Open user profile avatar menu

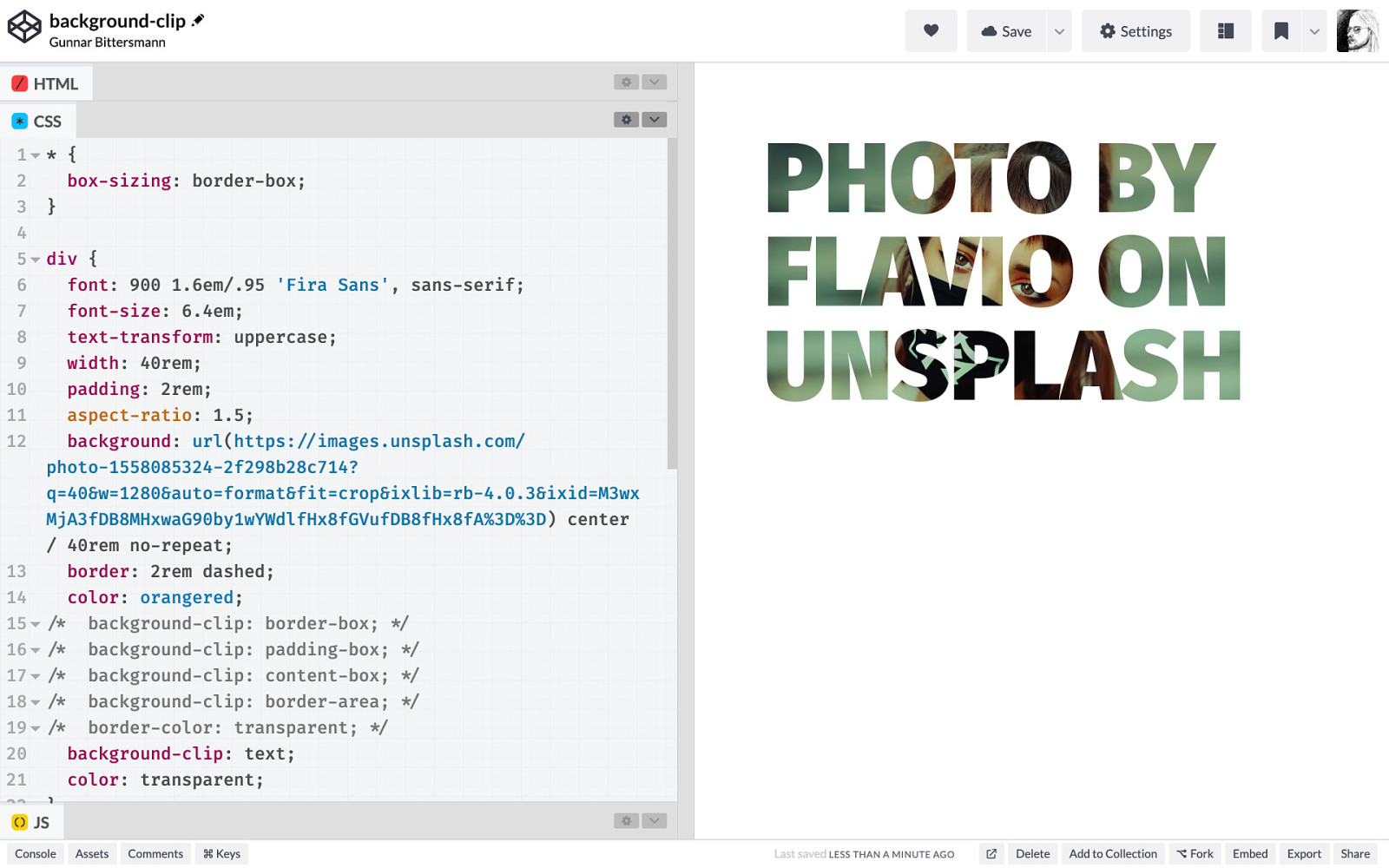1358,31
